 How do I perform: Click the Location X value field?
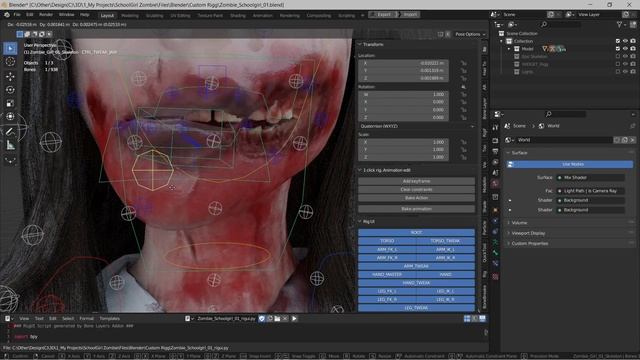click(403, 63)
